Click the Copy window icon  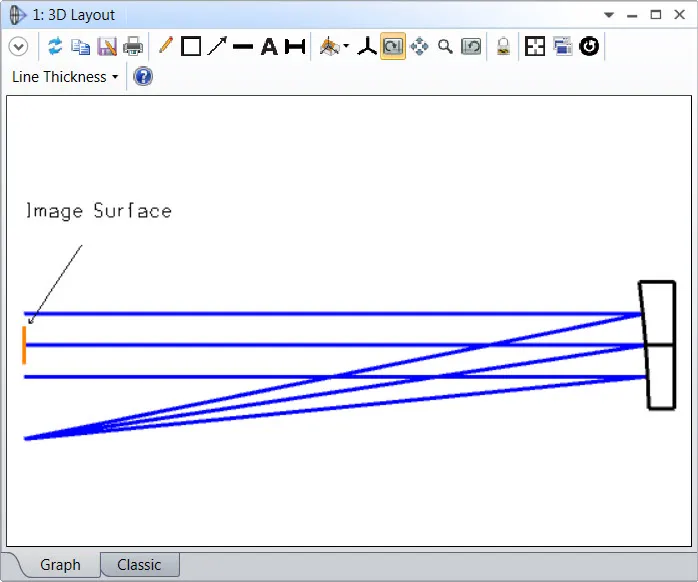click(81, 46)
